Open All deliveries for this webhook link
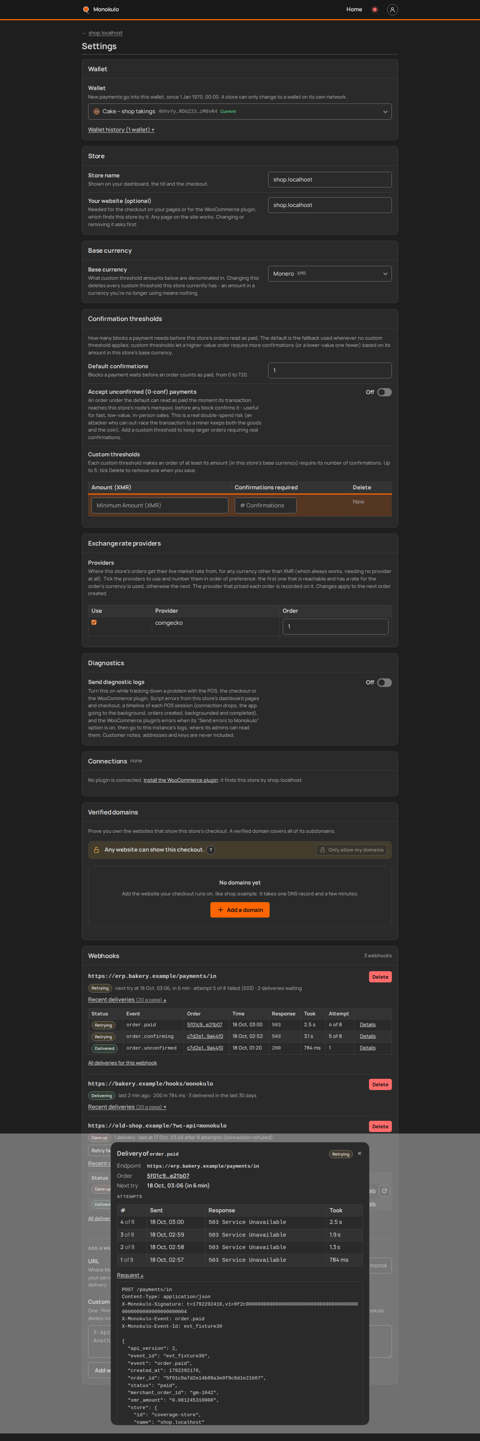This screenshot has width=480, height=1441. point(122,1062)
